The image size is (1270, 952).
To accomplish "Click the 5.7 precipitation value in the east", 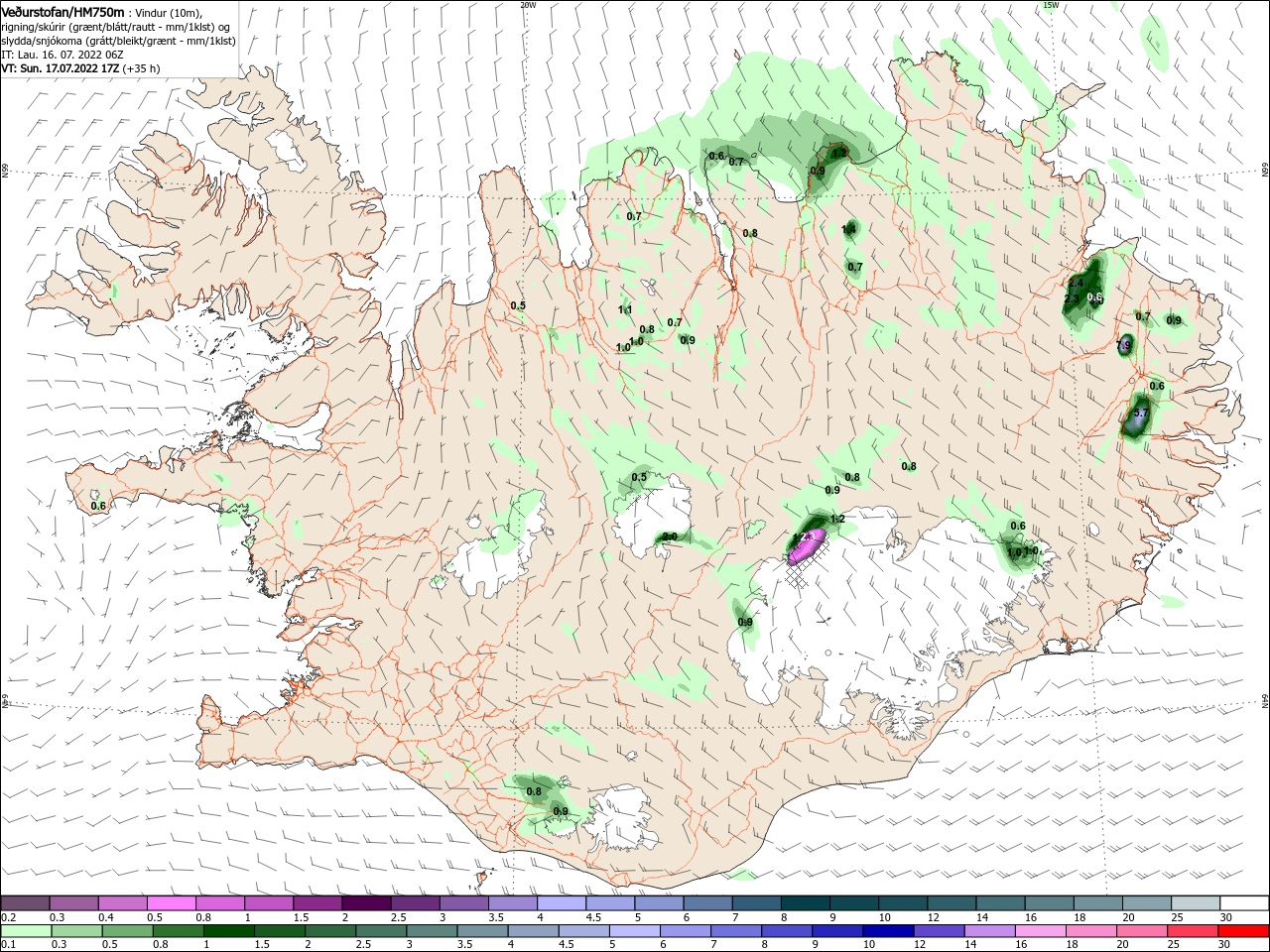I will click(x=1140, y=413).
